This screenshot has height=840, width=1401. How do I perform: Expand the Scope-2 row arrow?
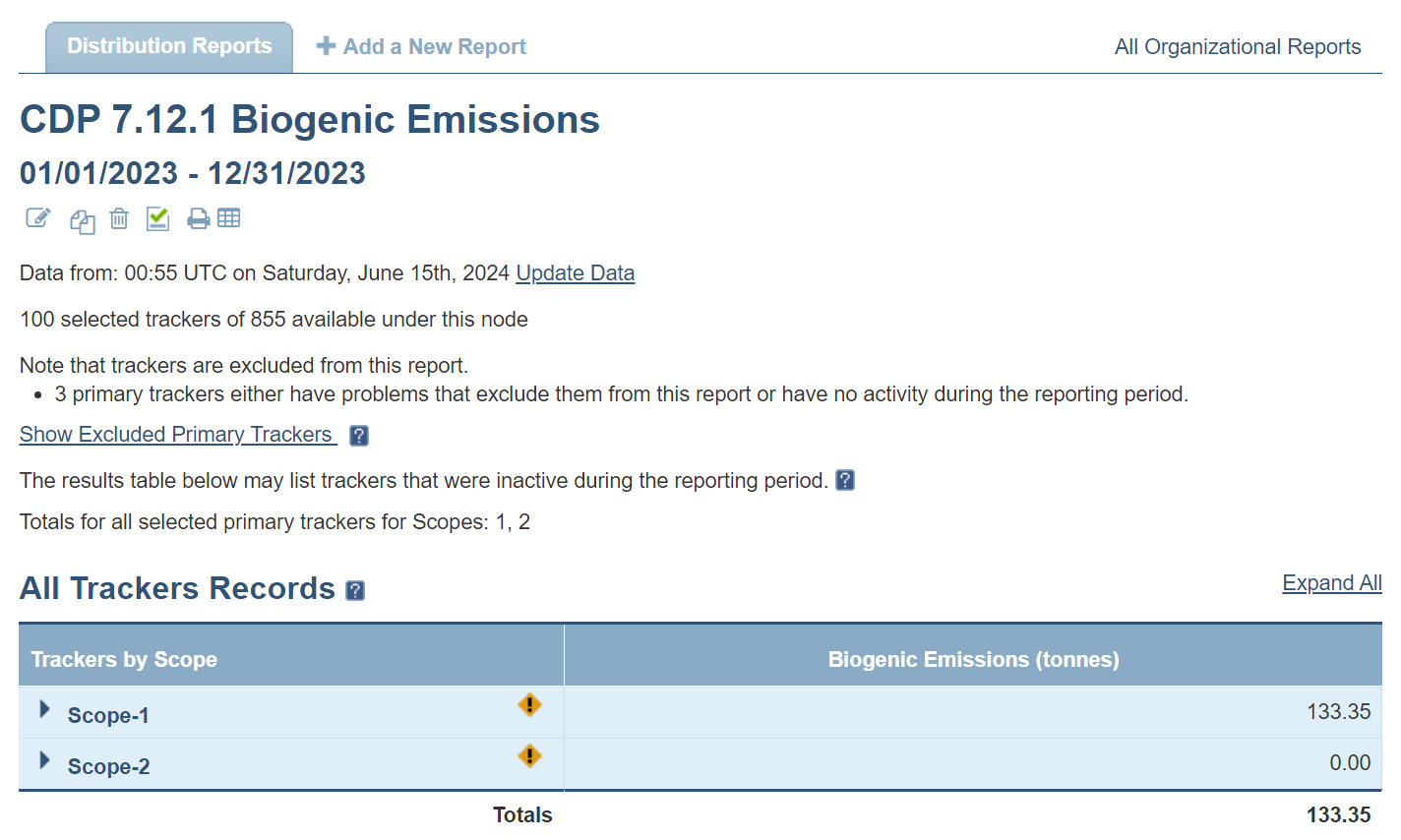44,760
